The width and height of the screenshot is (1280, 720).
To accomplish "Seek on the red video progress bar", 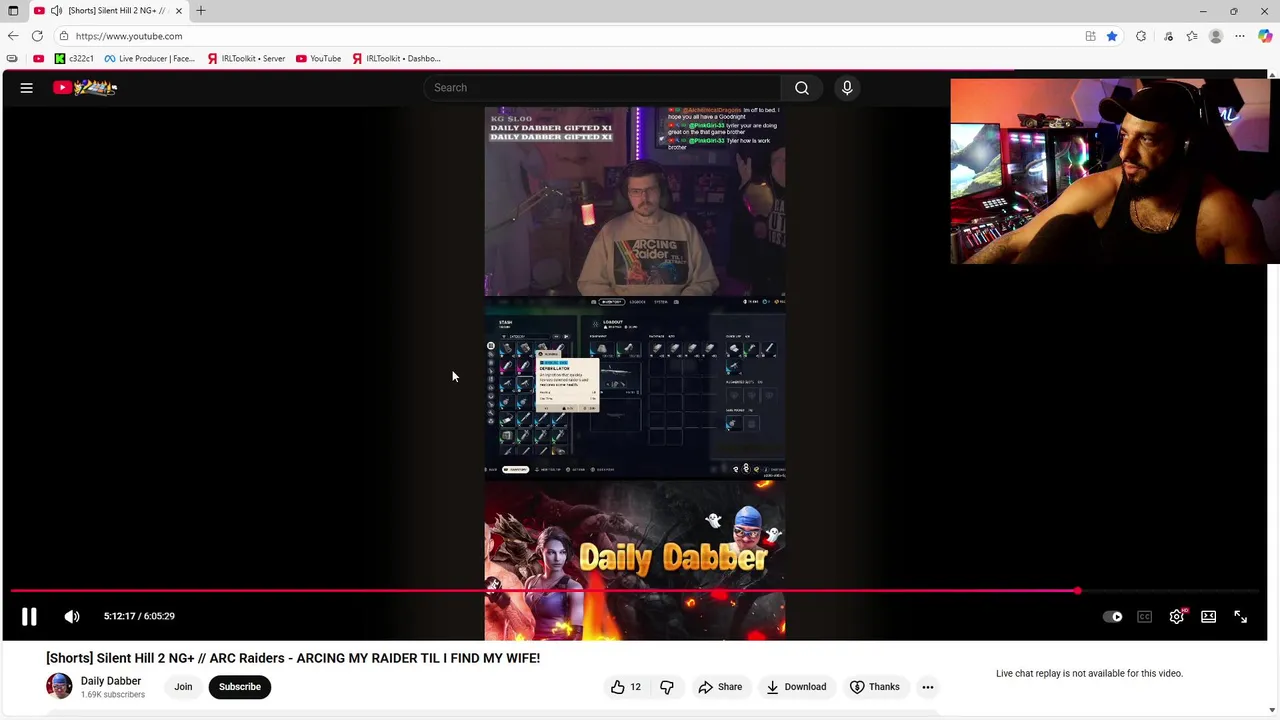I will pyautogui.click(x=634, y=592).
